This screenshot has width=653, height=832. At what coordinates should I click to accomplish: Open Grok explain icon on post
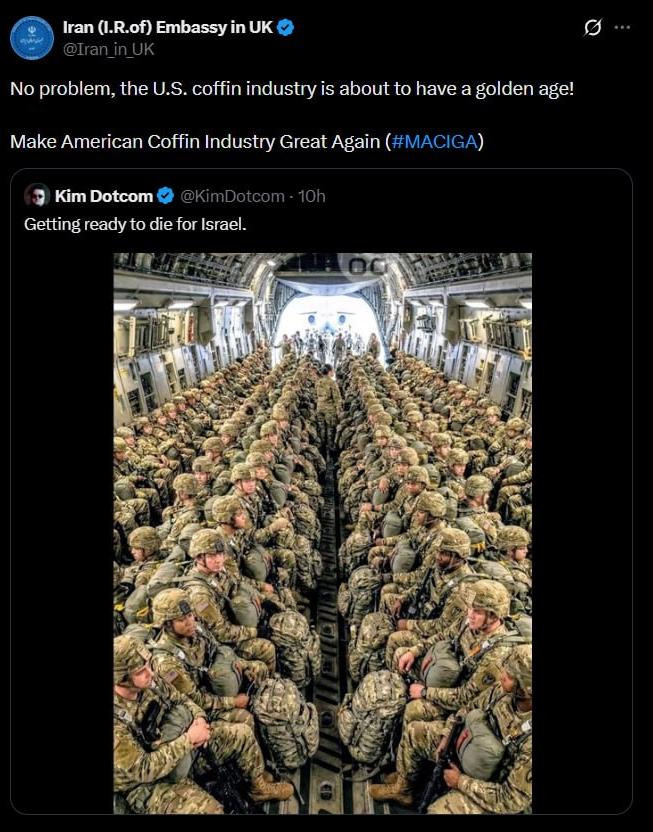tap(592, 28)
